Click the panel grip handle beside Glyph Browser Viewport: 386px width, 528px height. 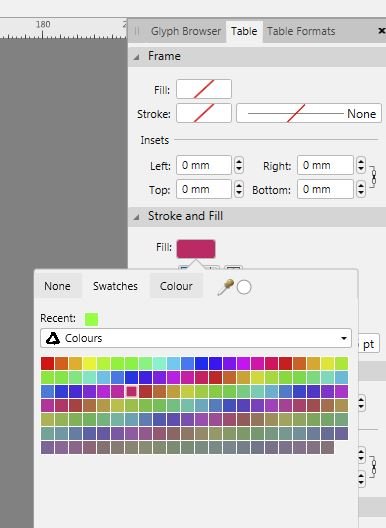coord(137,31)
